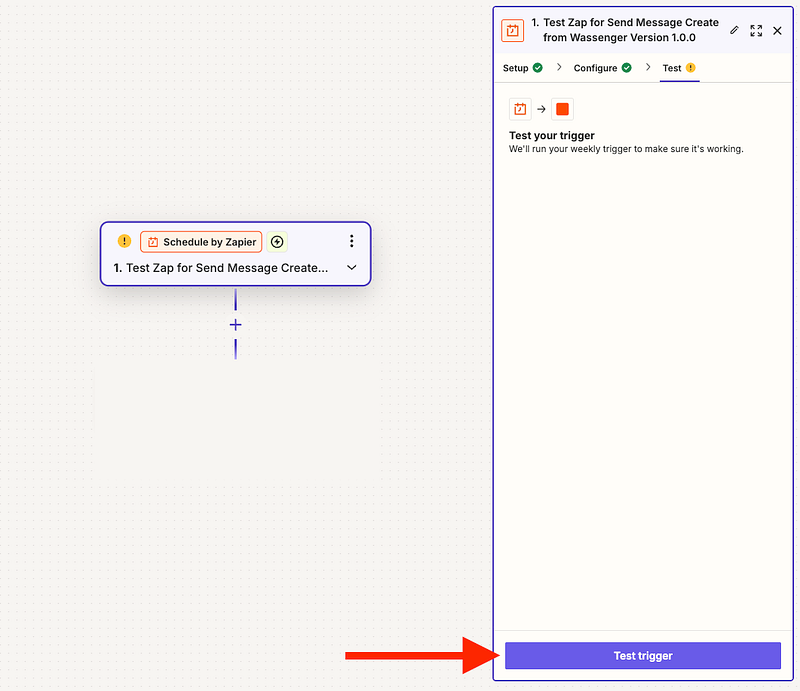Click the Schedule by Zapier app badge
The image size is (800, 691).
click(x=201, y=242)
